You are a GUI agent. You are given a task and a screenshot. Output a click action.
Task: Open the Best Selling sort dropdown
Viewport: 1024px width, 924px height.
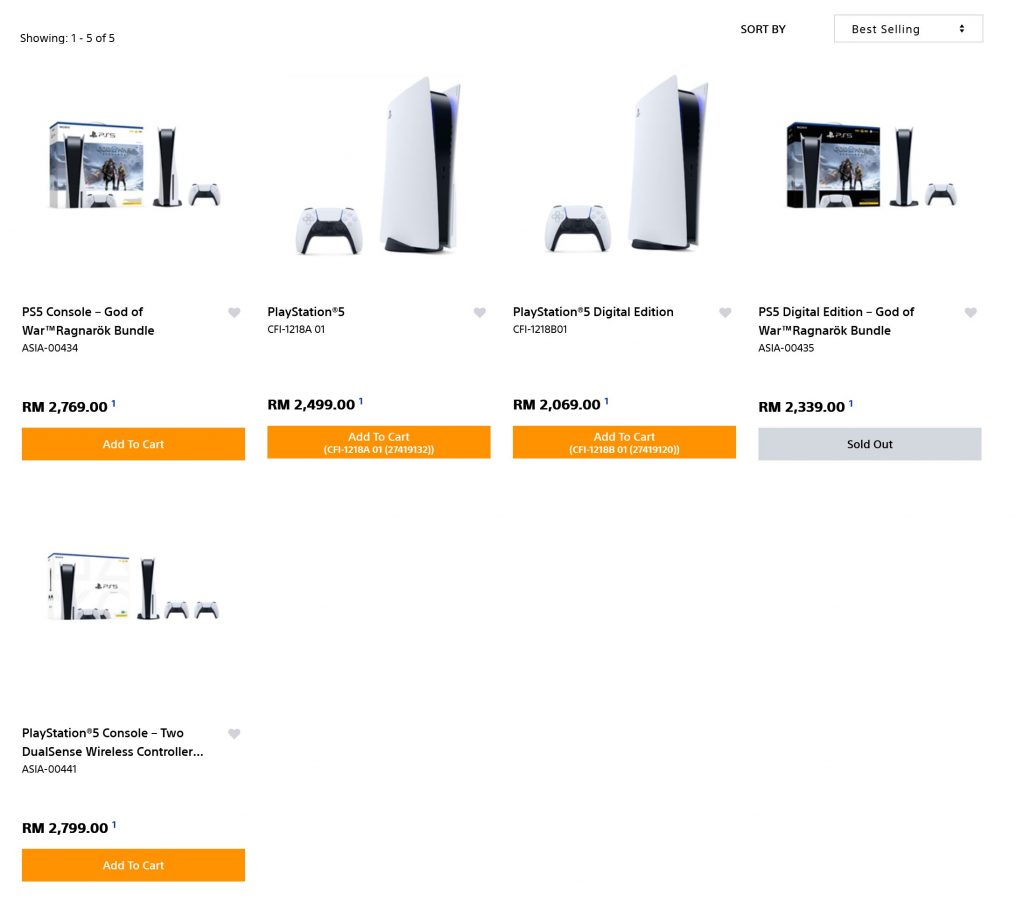908,29
